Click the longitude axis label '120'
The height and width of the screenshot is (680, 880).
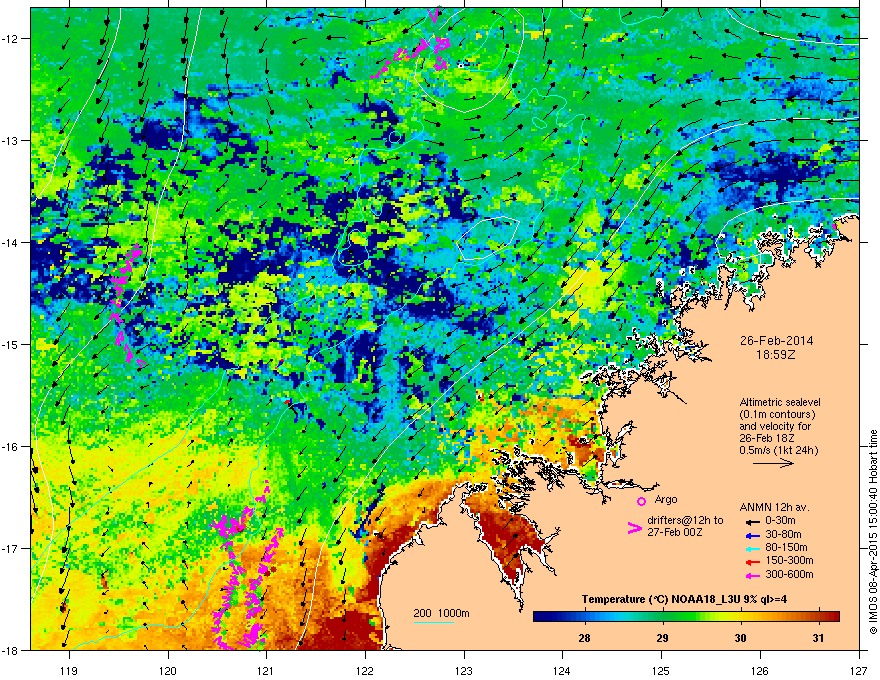(168, 670)
